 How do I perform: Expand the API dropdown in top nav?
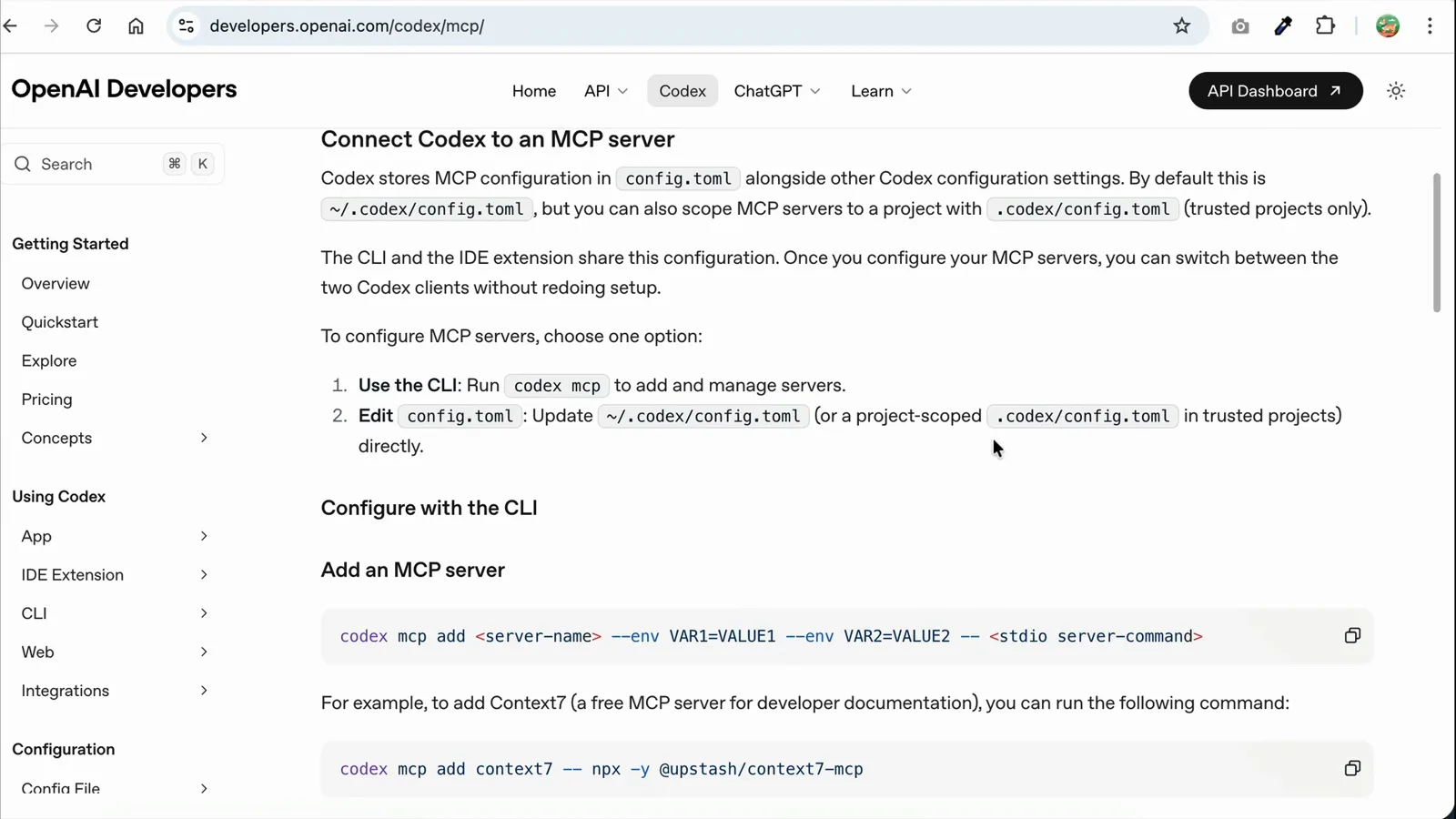point(606,91)
